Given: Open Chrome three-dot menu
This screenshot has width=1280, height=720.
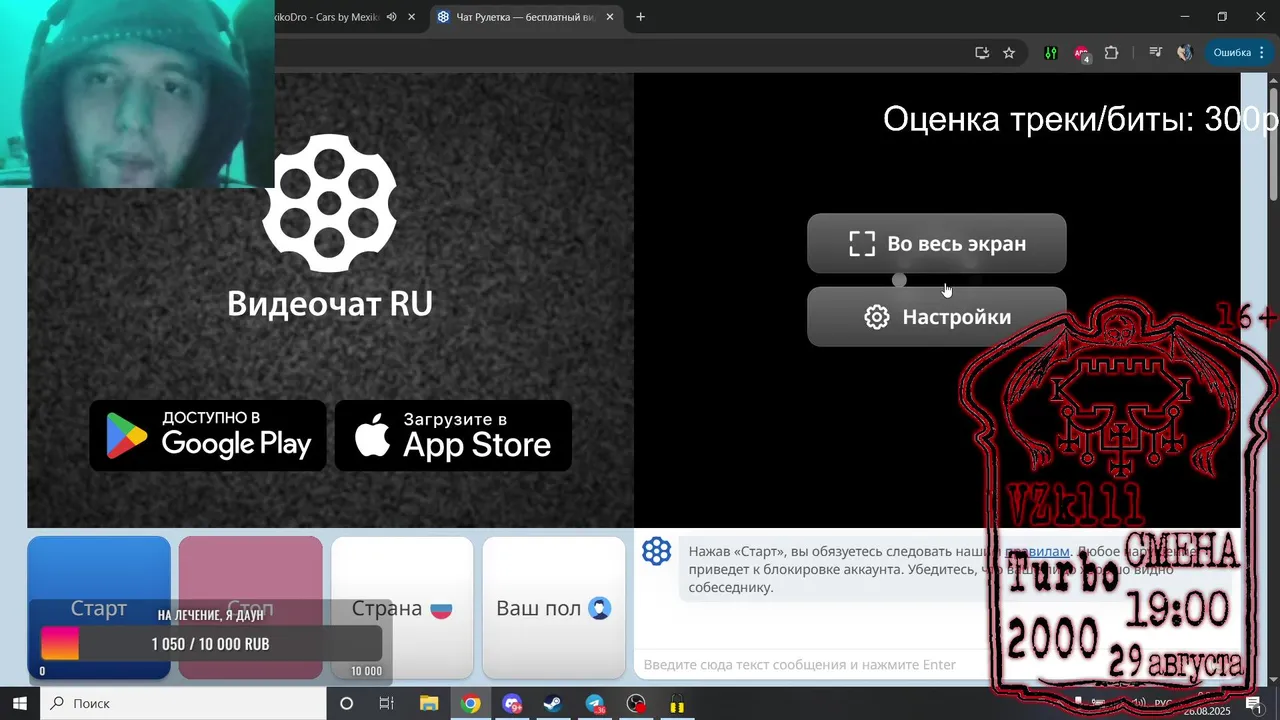Looking at the screenshot, I should point(1262,53).
